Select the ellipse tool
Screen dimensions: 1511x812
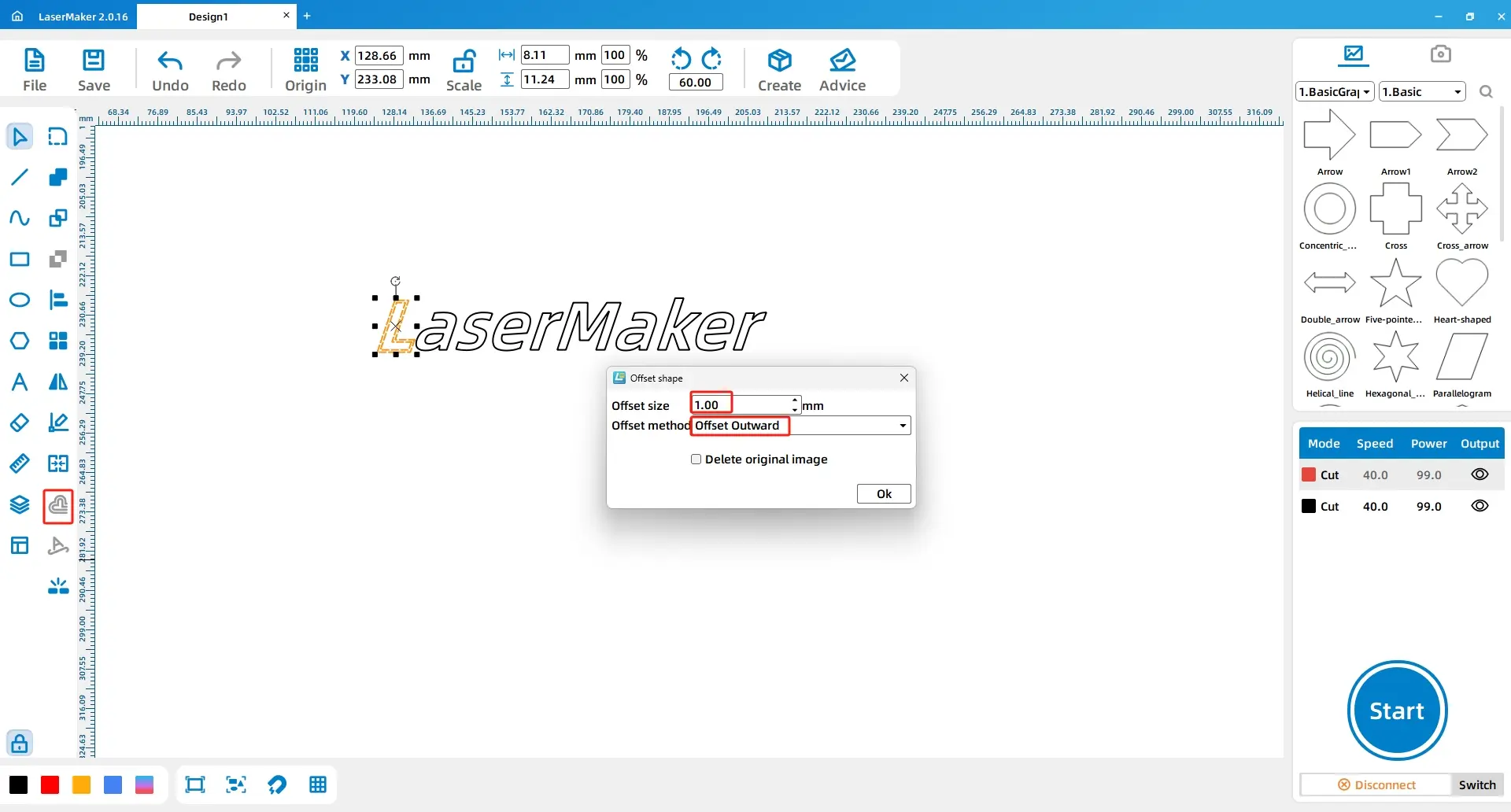tap(20, 300)
